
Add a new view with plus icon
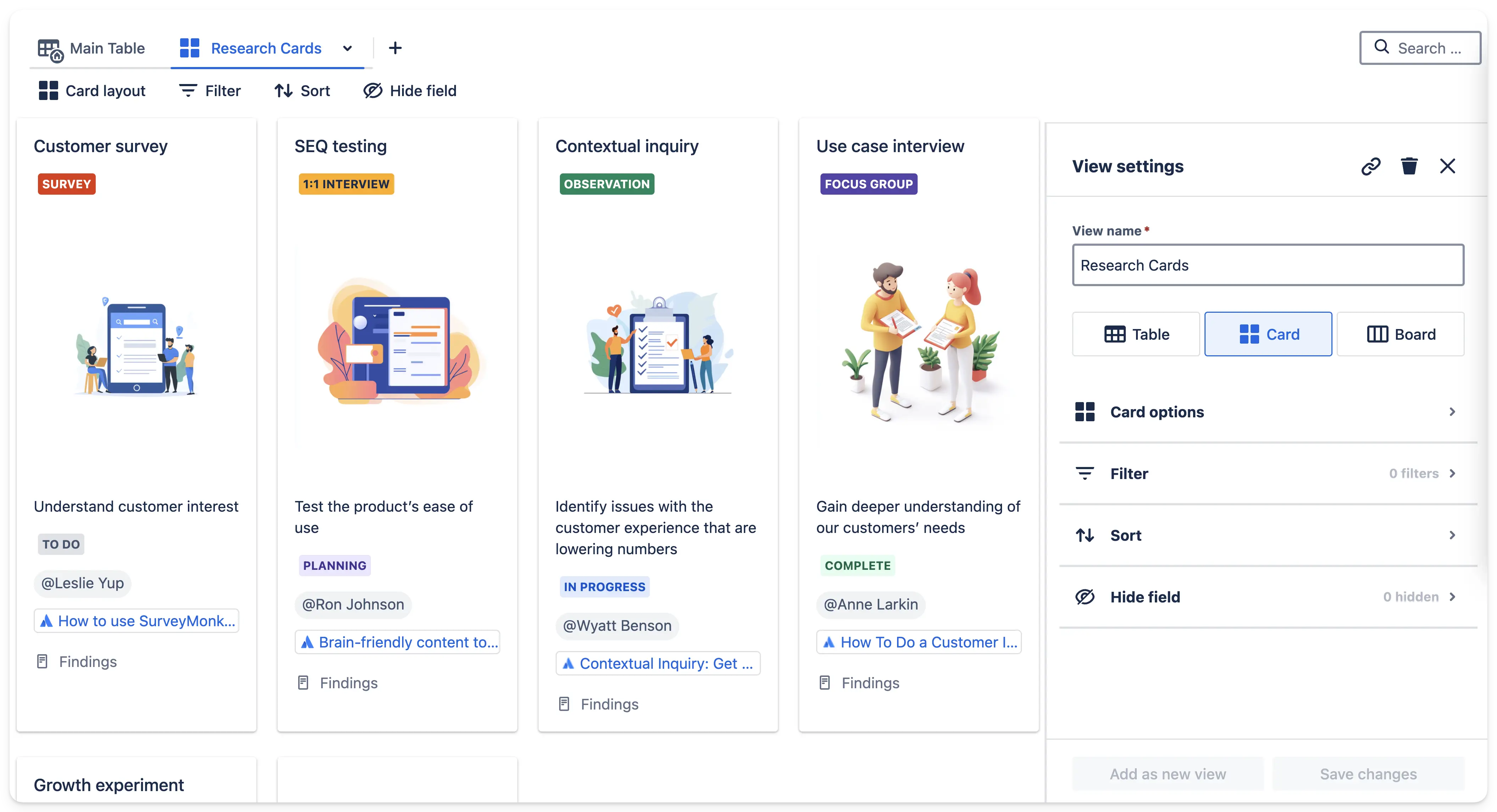point(395,48)
